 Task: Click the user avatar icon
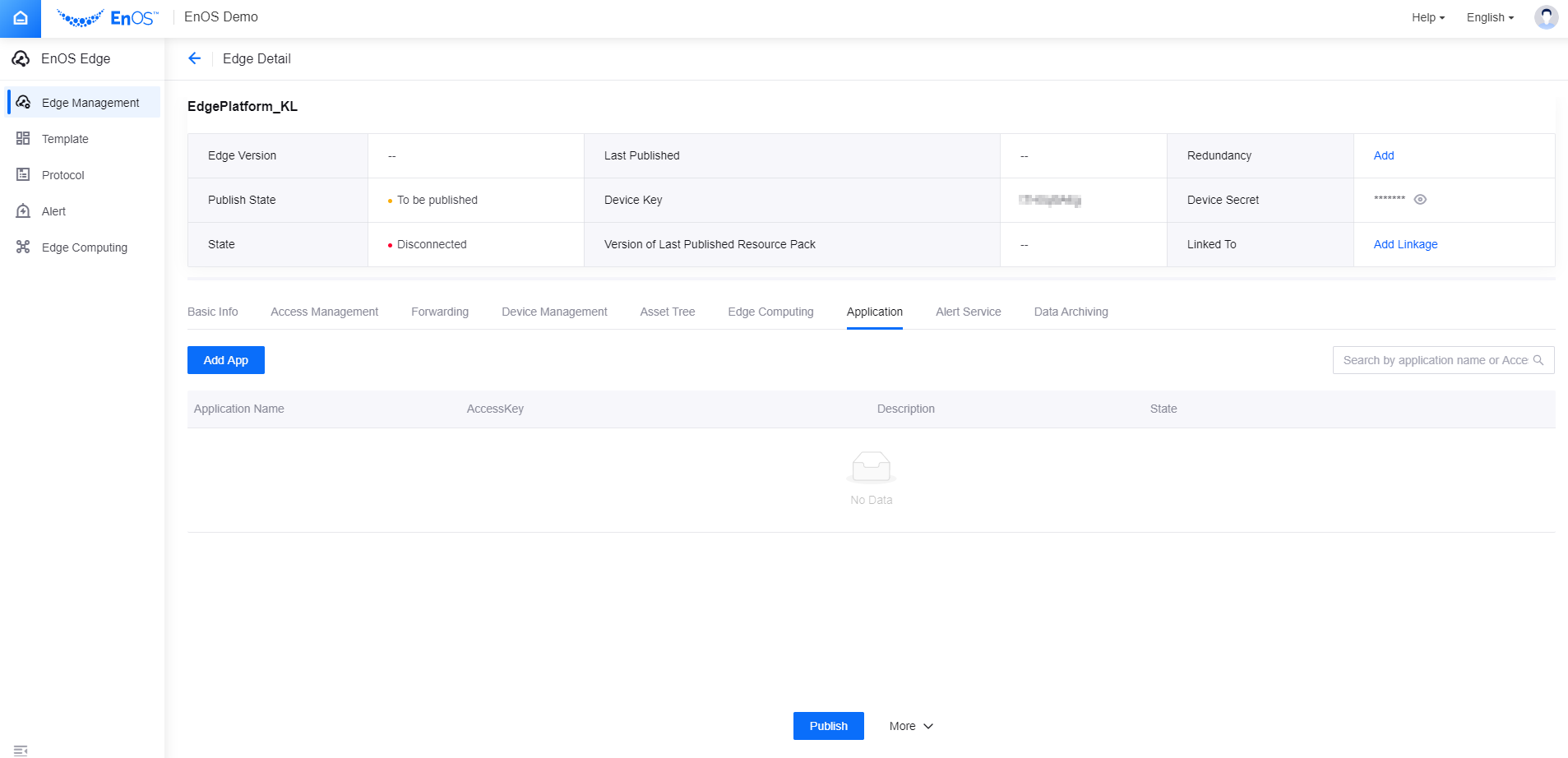1546,17
